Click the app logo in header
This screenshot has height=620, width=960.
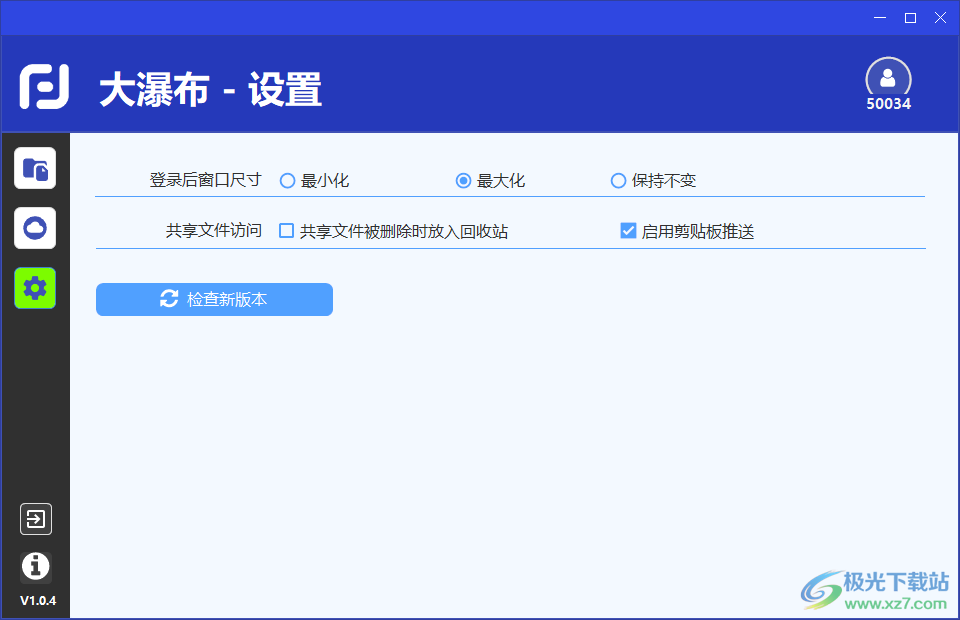click(x=44, y=86)
